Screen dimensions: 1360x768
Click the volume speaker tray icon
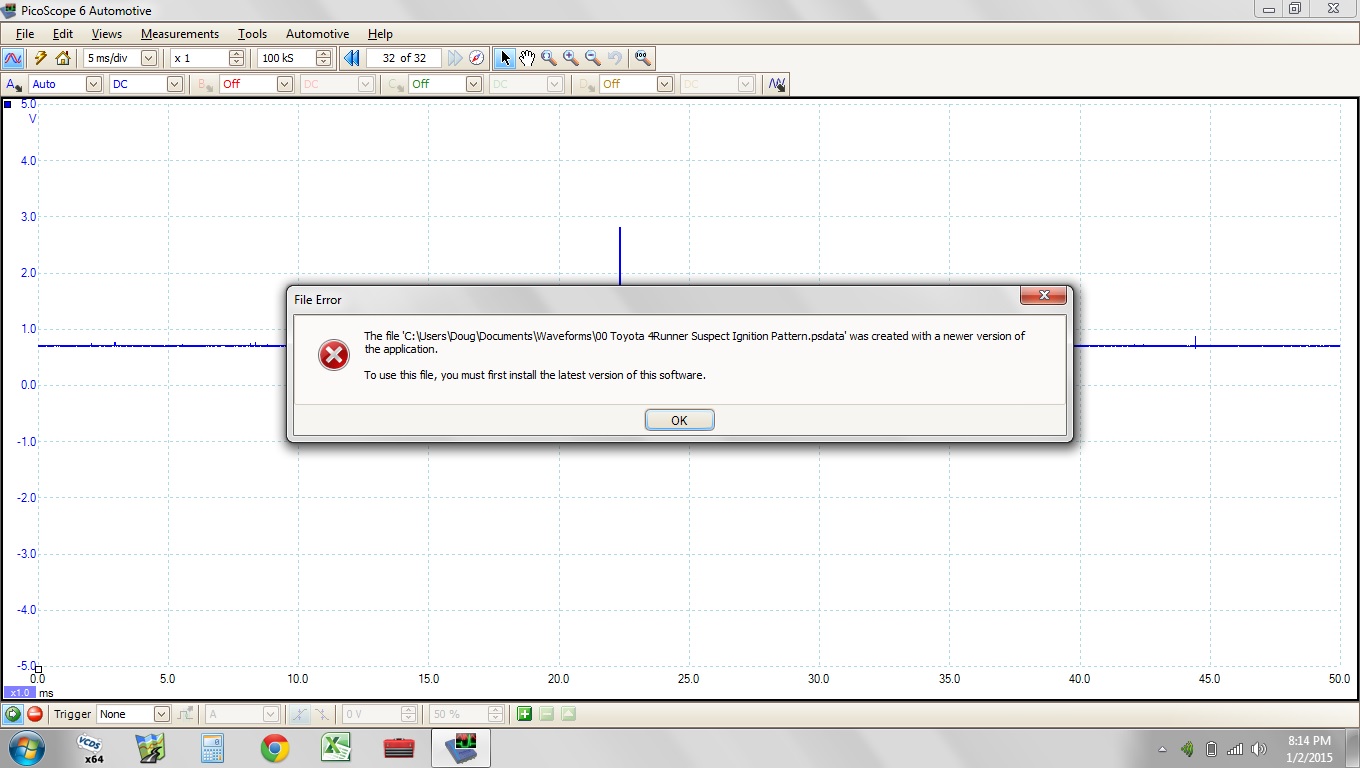coord(1258,749)
